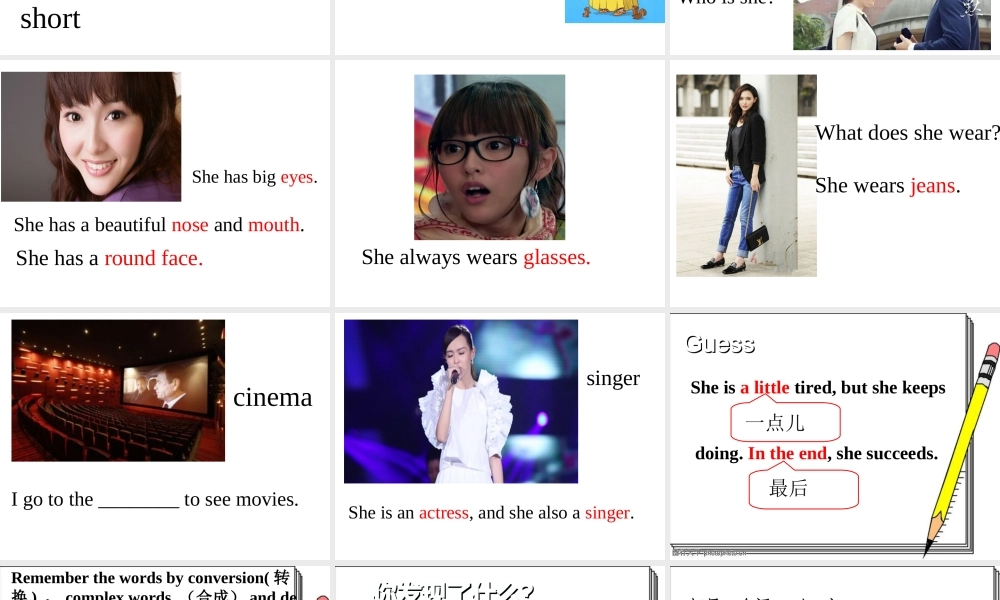Click the red phrase 'In the end'
Image resolution: width=1000 pixels, height=600 pixels.
(787, 453)
